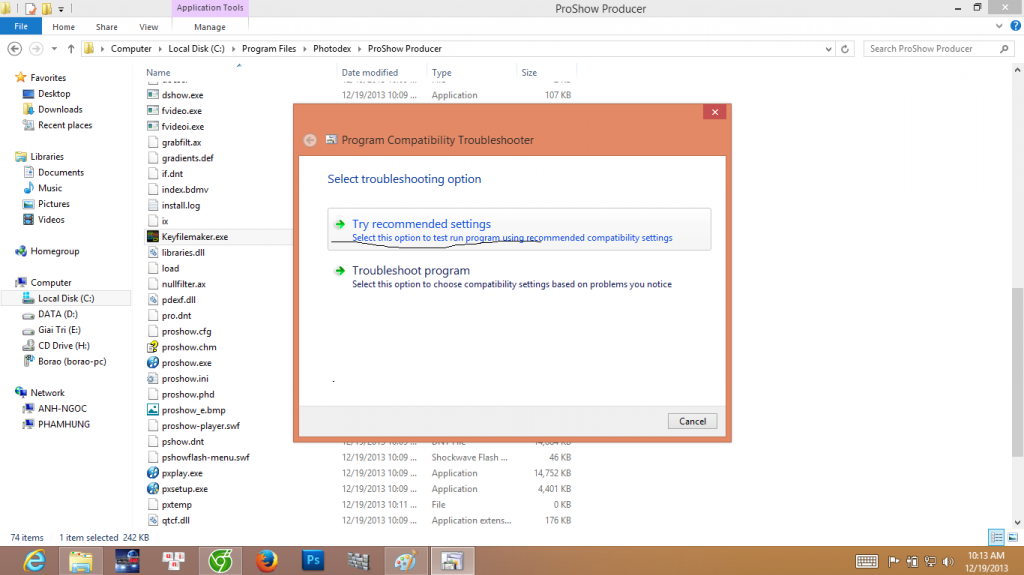
Task: Close the Program Compatibility Troubleshooter dialog
Action: pos(715,112)
